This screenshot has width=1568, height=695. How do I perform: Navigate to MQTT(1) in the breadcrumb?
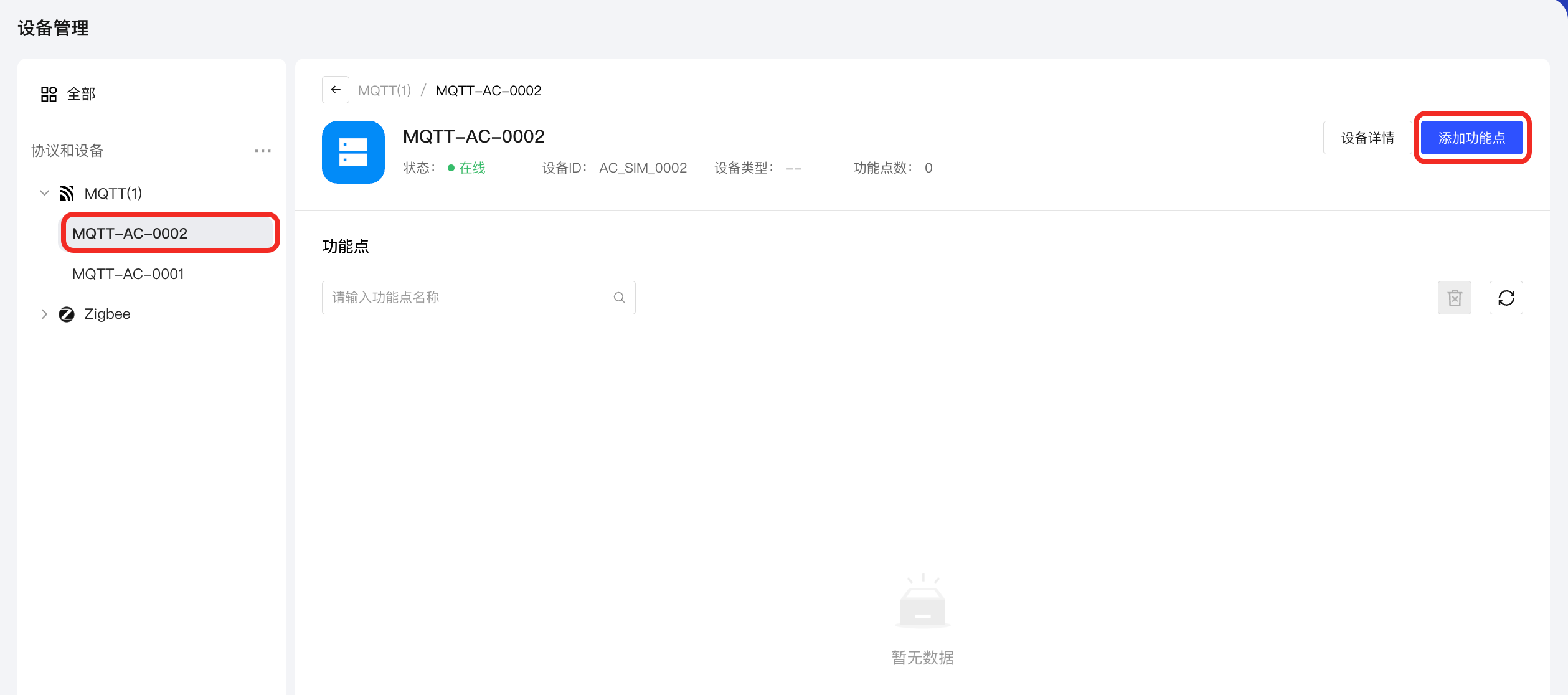click(x=384, y=90)
